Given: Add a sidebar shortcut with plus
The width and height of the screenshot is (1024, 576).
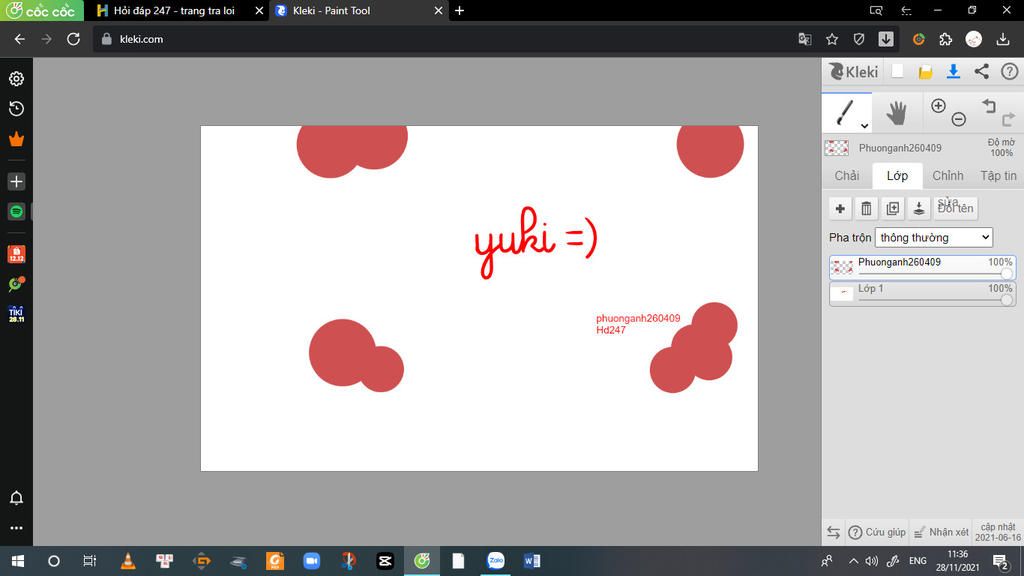Looking at the screenshot, I should (16, 181).
